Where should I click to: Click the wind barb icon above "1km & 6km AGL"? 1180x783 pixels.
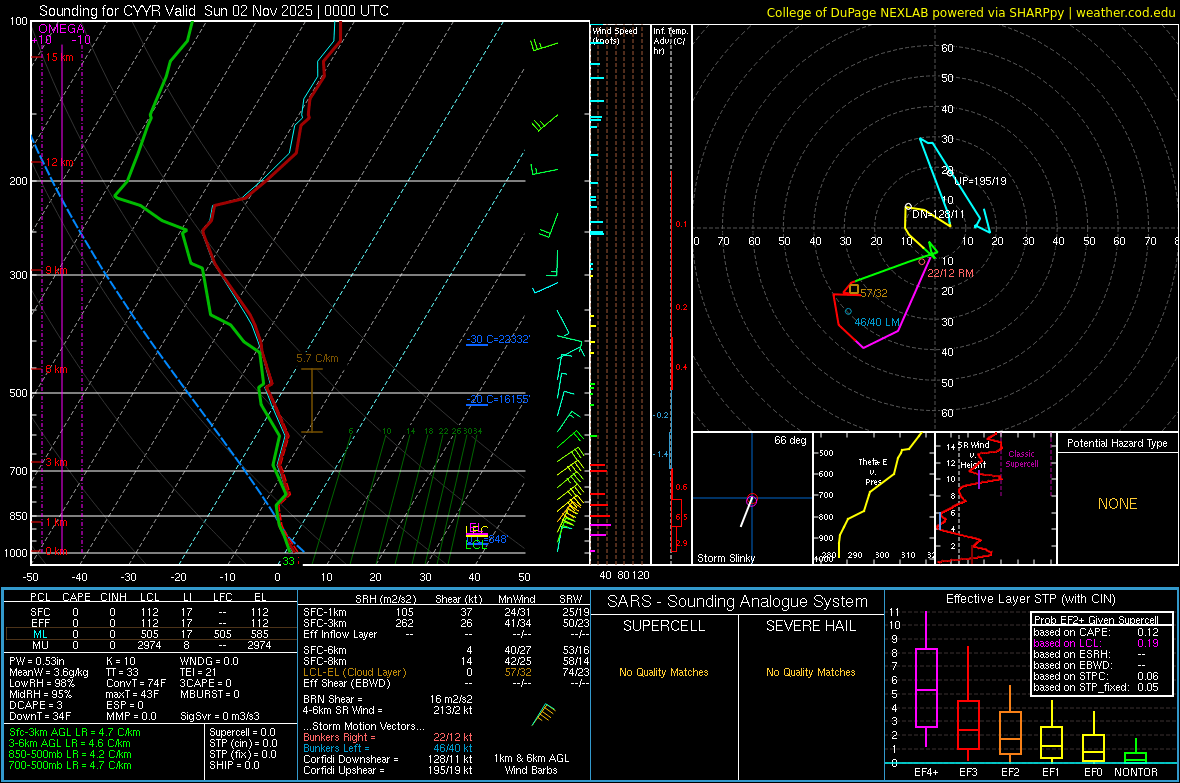(x=543, y=714)
